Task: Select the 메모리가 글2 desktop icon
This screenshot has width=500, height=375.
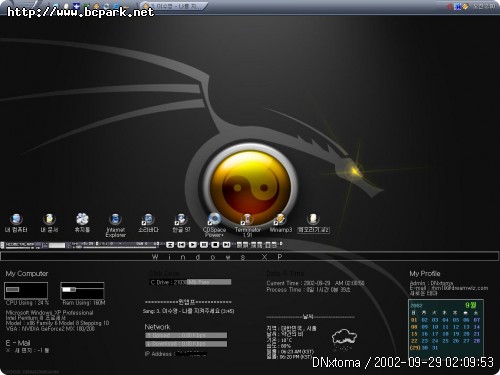Action: (313, 223)
